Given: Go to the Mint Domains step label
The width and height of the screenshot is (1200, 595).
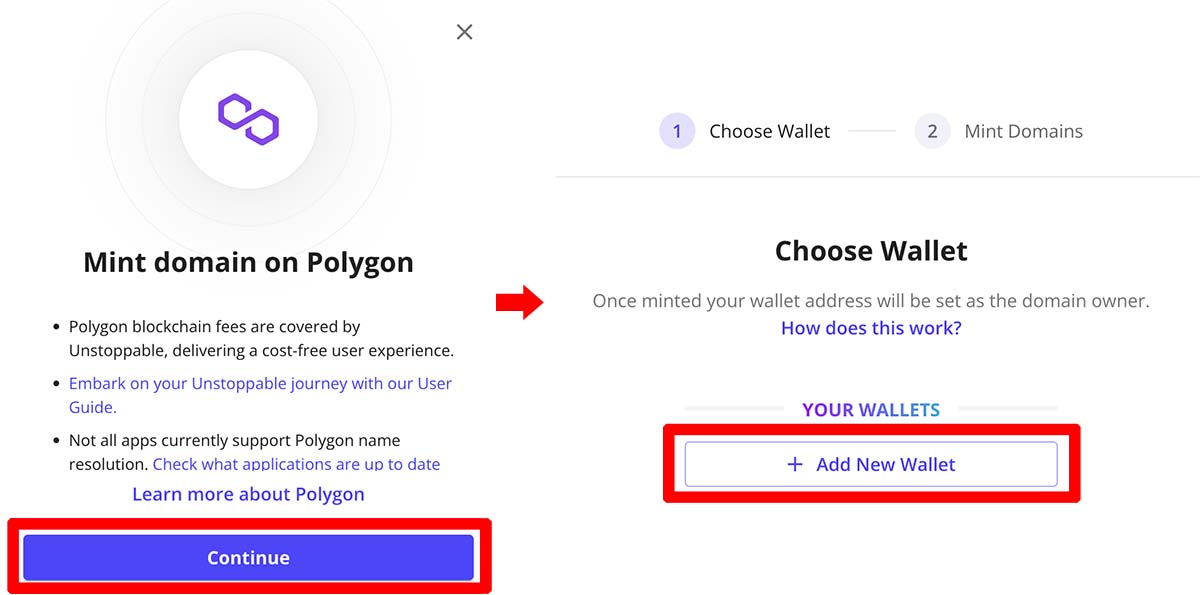Looking at the screenshot, I should click(1023, 131).
